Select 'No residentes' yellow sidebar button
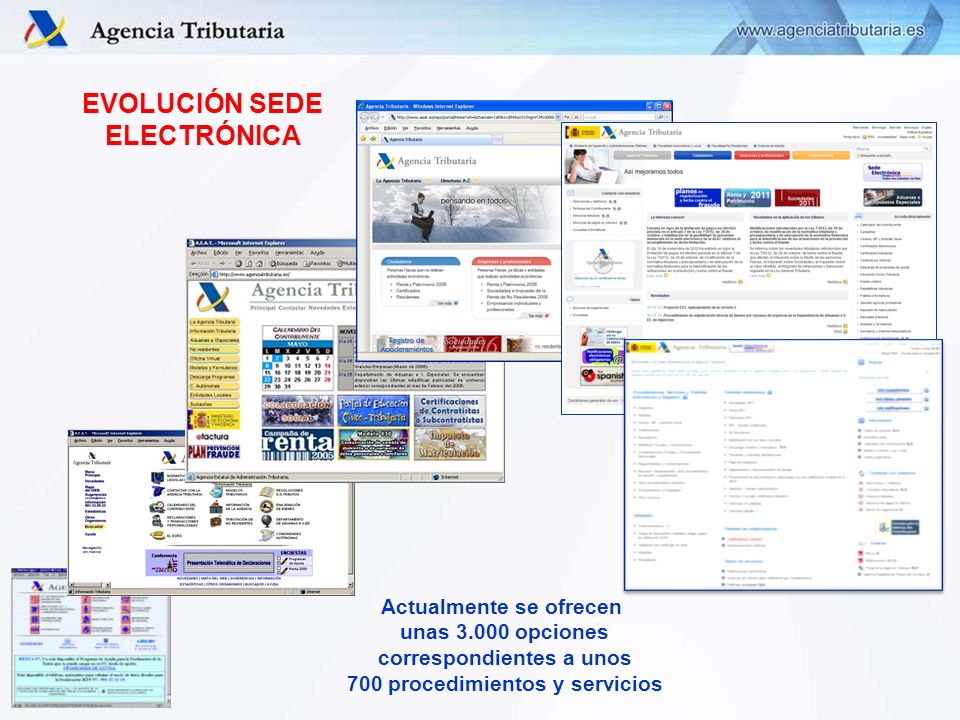 pyautogui.click(x=214, y=350)
